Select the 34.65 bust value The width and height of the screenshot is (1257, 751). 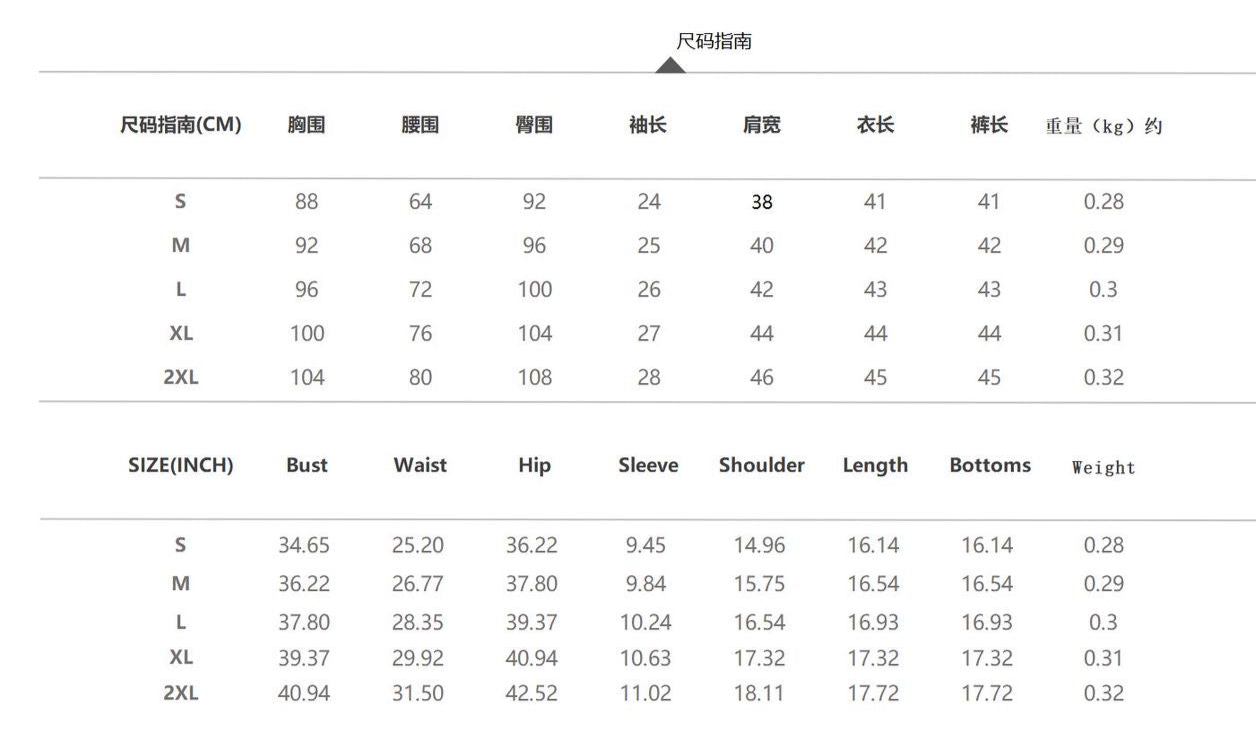(304, 545)
